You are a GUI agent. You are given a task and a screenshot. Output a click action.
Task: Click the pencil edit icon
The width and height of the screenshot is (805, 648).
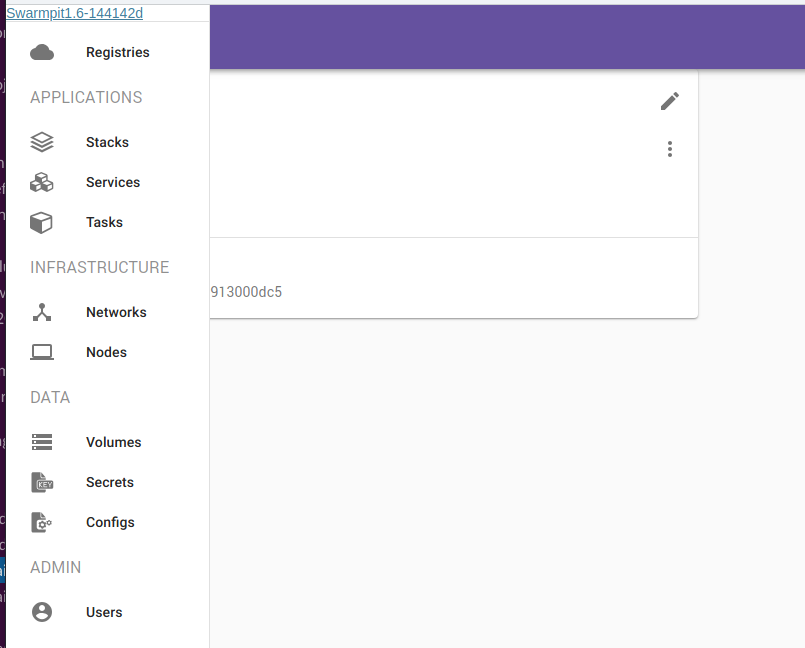click(669, 101)
